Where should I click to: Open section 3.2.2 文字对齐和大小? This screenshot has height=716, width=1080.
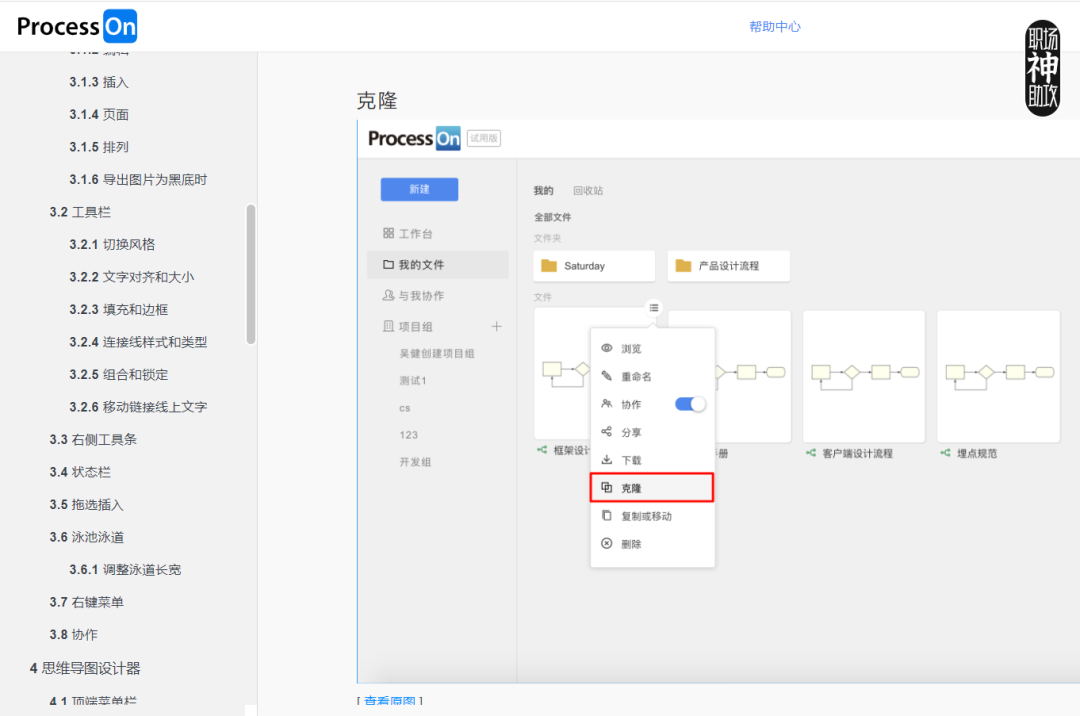132,277
